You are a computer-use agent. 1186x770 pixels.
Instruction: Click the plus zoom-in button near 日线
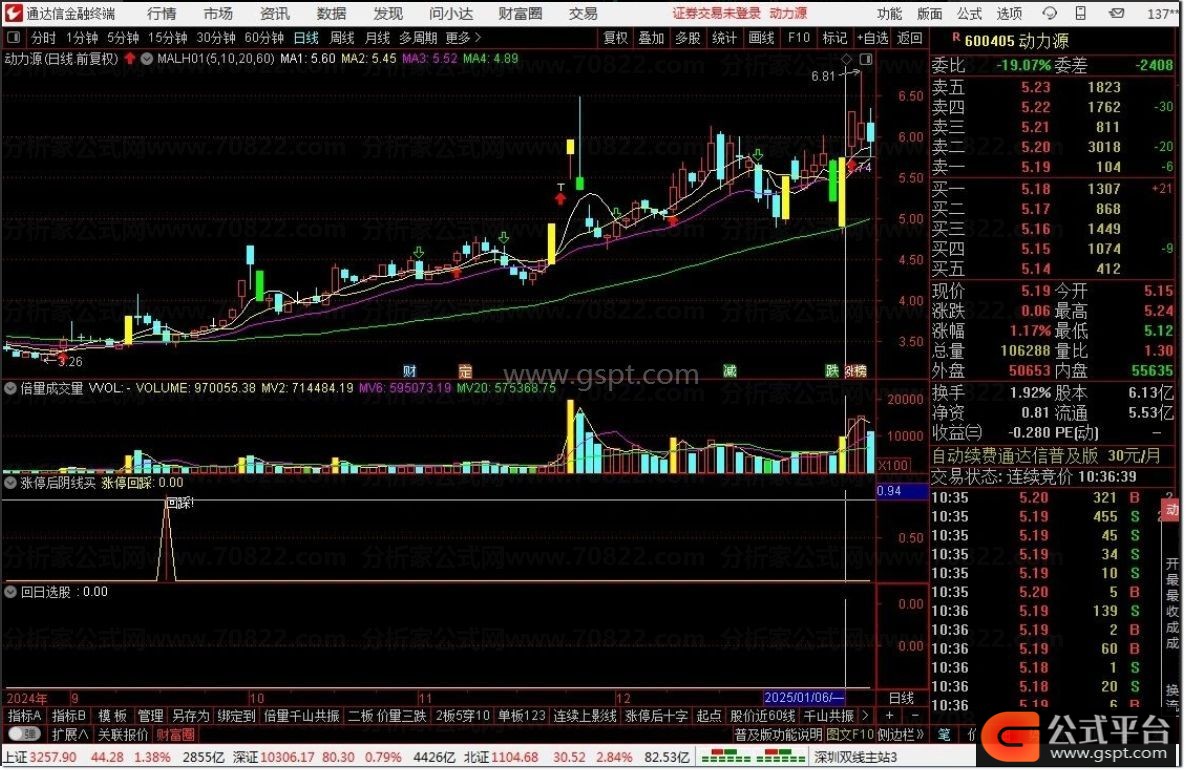[x=890, y=715]
